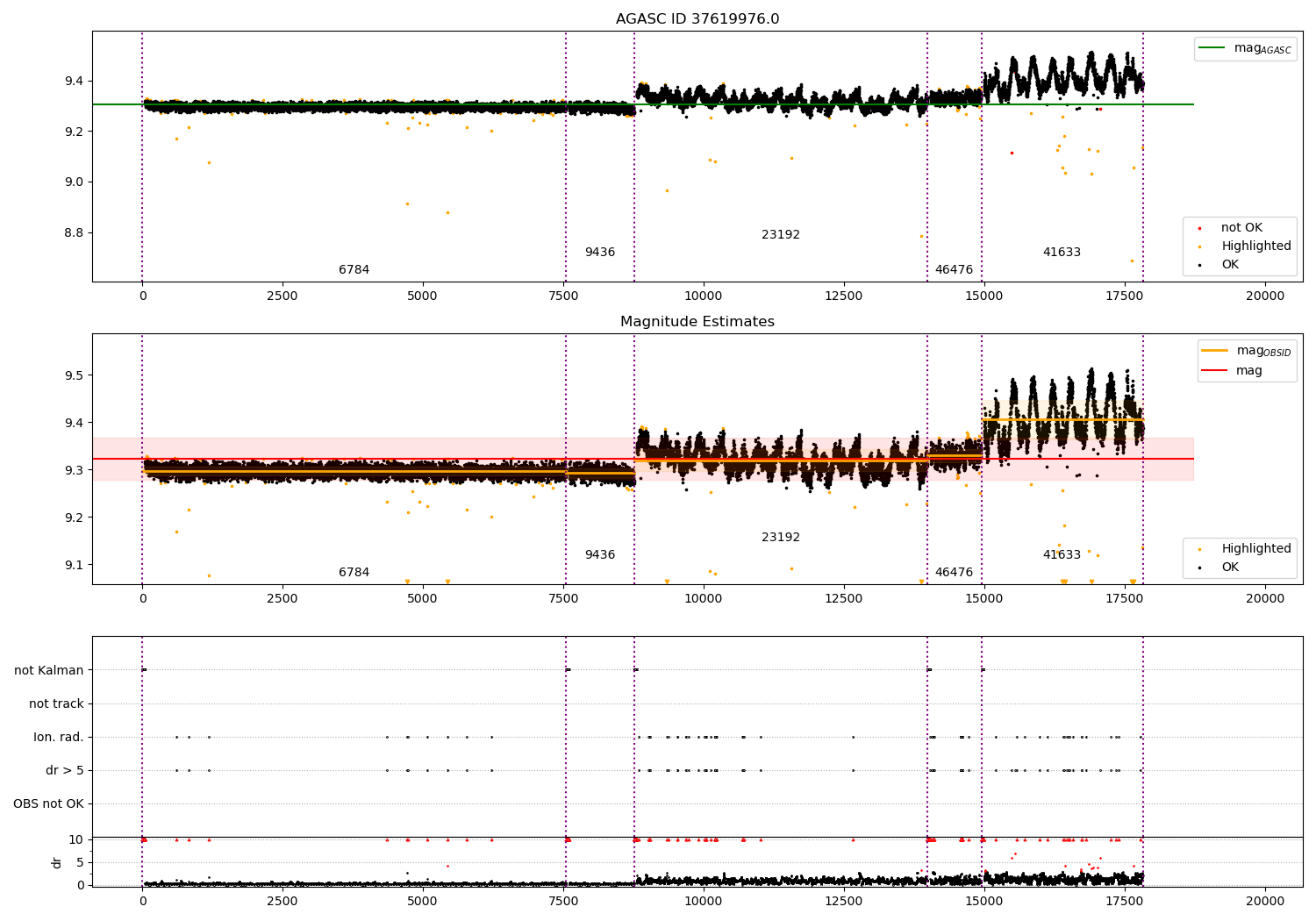The image size is (1316, 921).
Task: Click the "not Kalman" row label
Action: (x=49, y=671)
